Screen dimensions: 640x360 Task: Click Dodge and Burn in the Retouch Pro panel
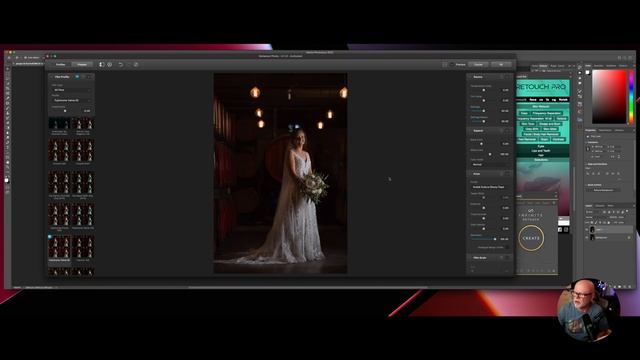(549, 124)
